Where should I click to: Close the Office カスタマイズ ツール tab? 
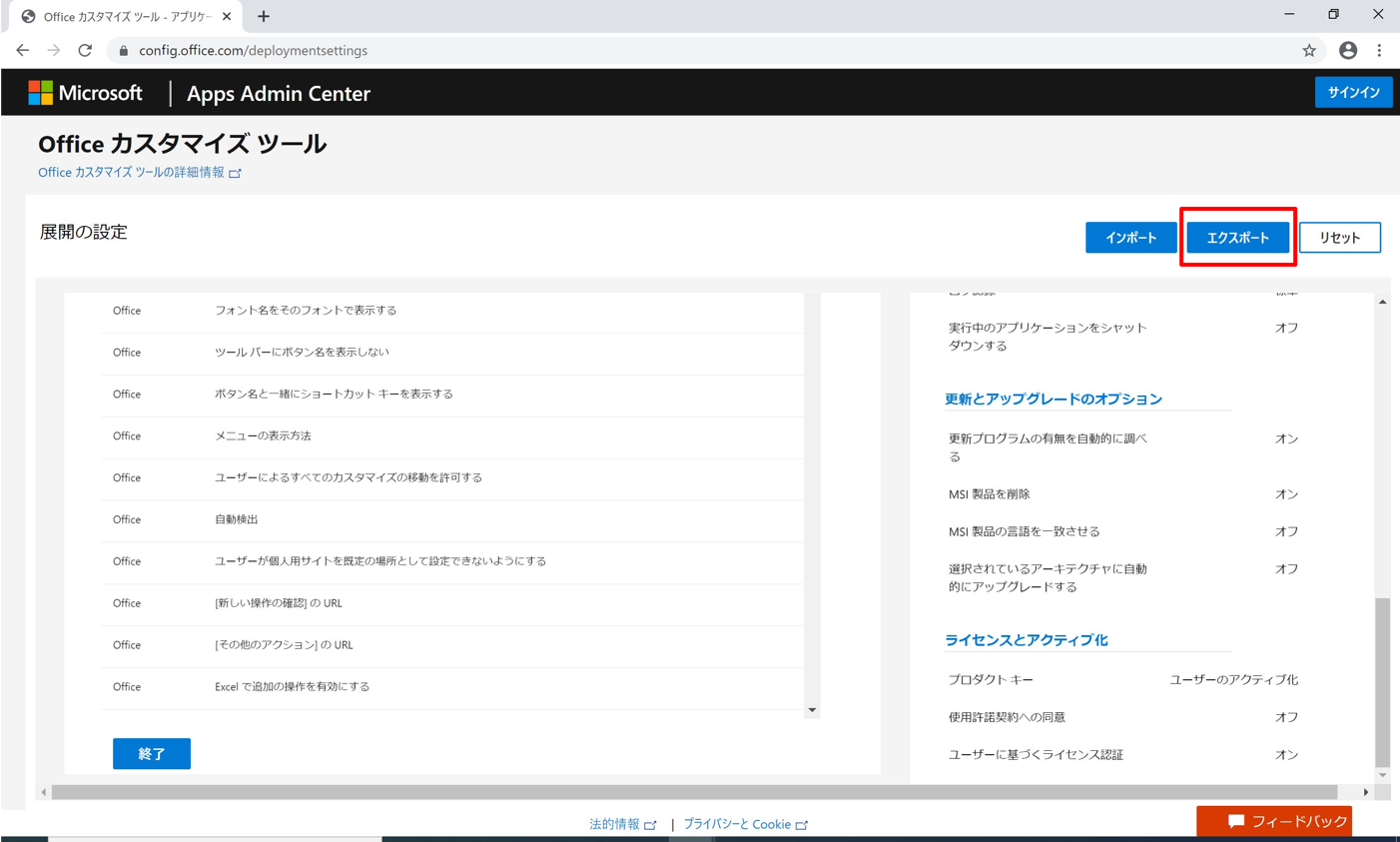pyautogui.click(x=227, y=16)
